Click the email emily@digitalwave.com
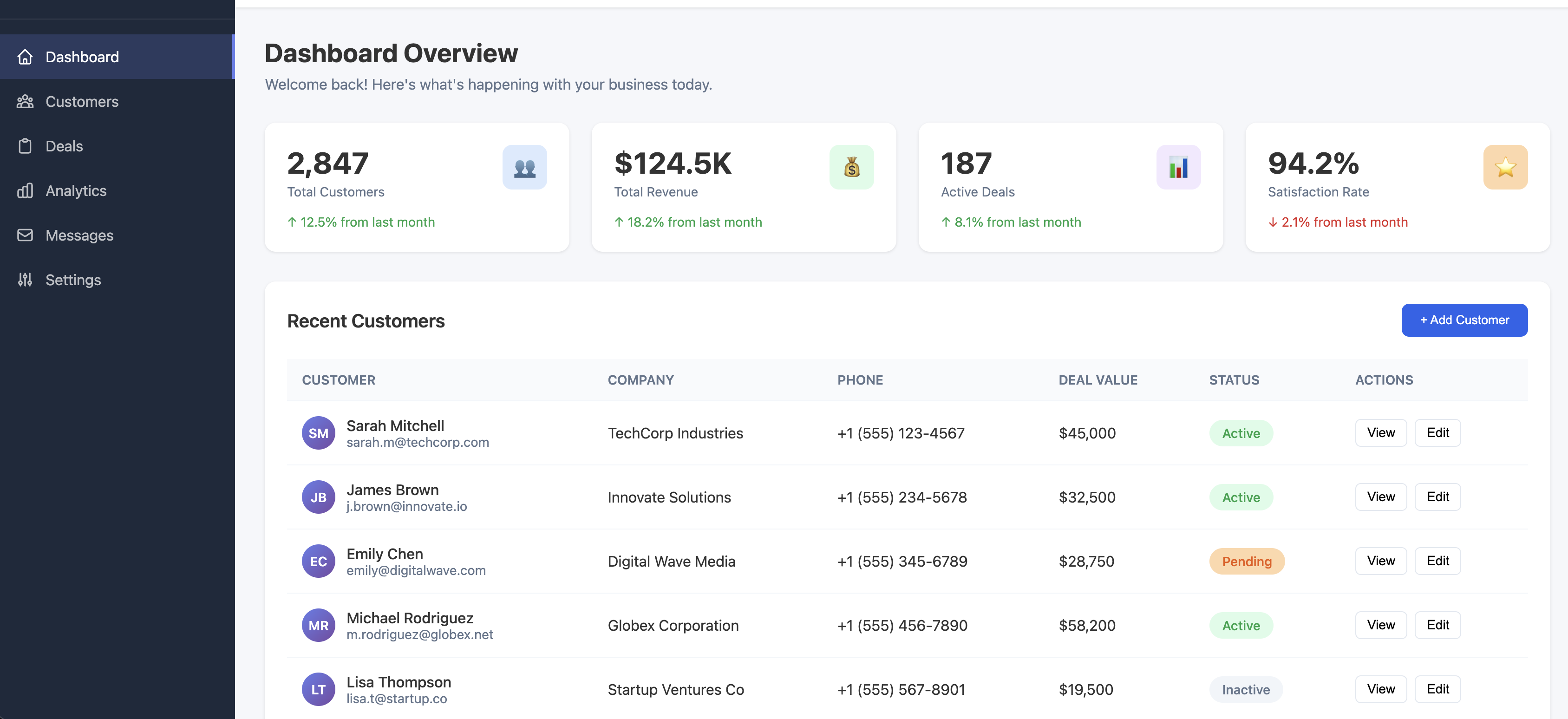The image size is (1568, 719). [x=416, y=570]
